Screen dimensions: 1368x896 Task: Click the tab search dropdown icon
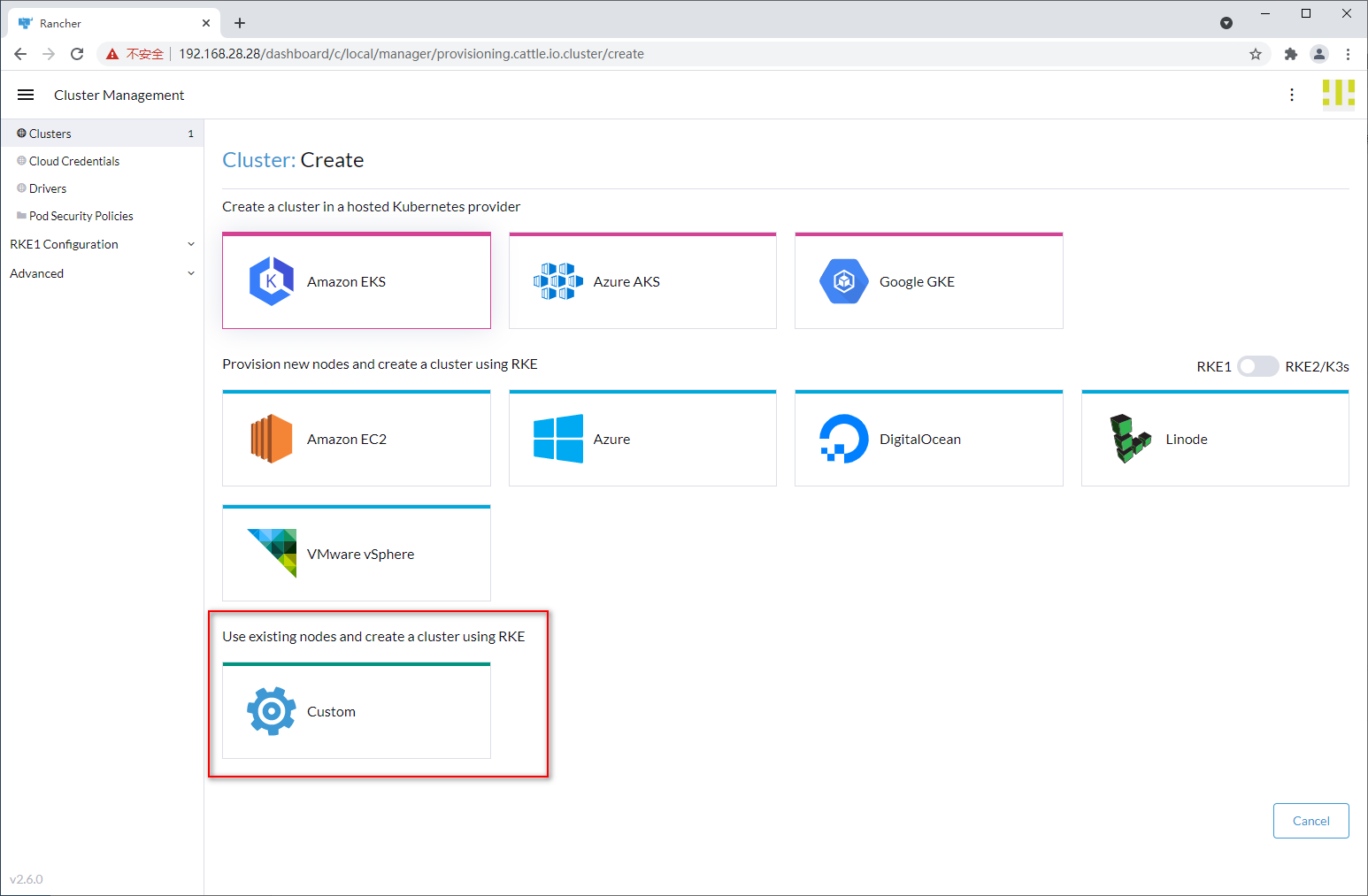coord(1226,23)
